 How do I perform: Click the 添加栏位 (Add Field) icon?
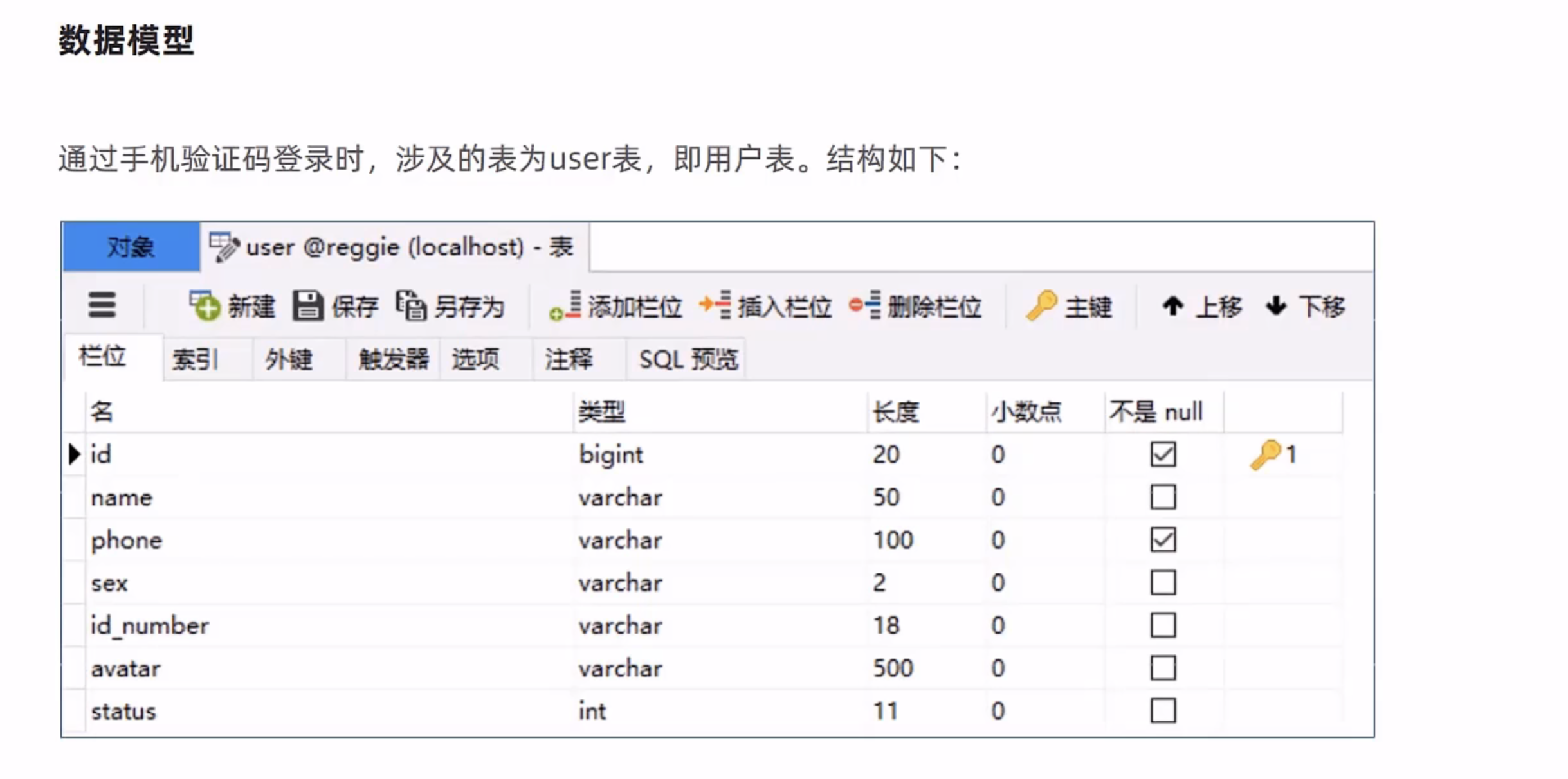coord(565,306)
